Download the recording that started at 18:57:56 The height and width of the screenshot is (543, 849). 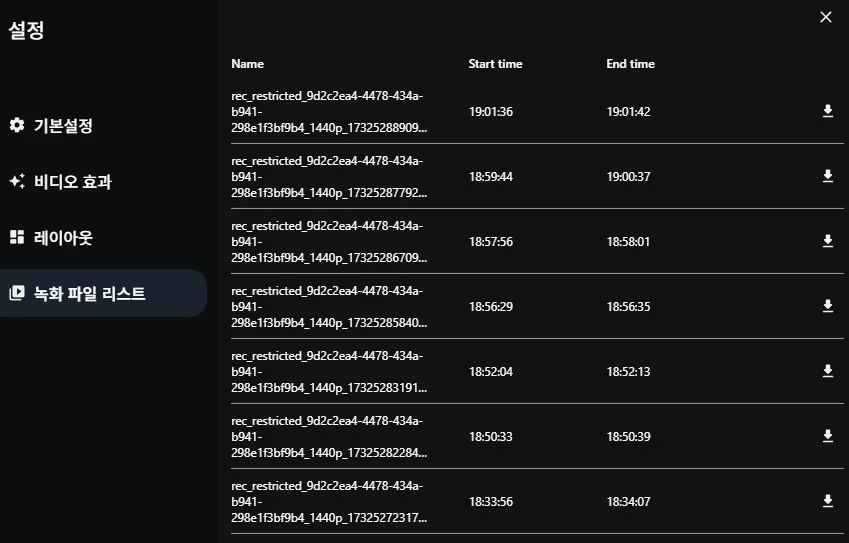[827, 241]
